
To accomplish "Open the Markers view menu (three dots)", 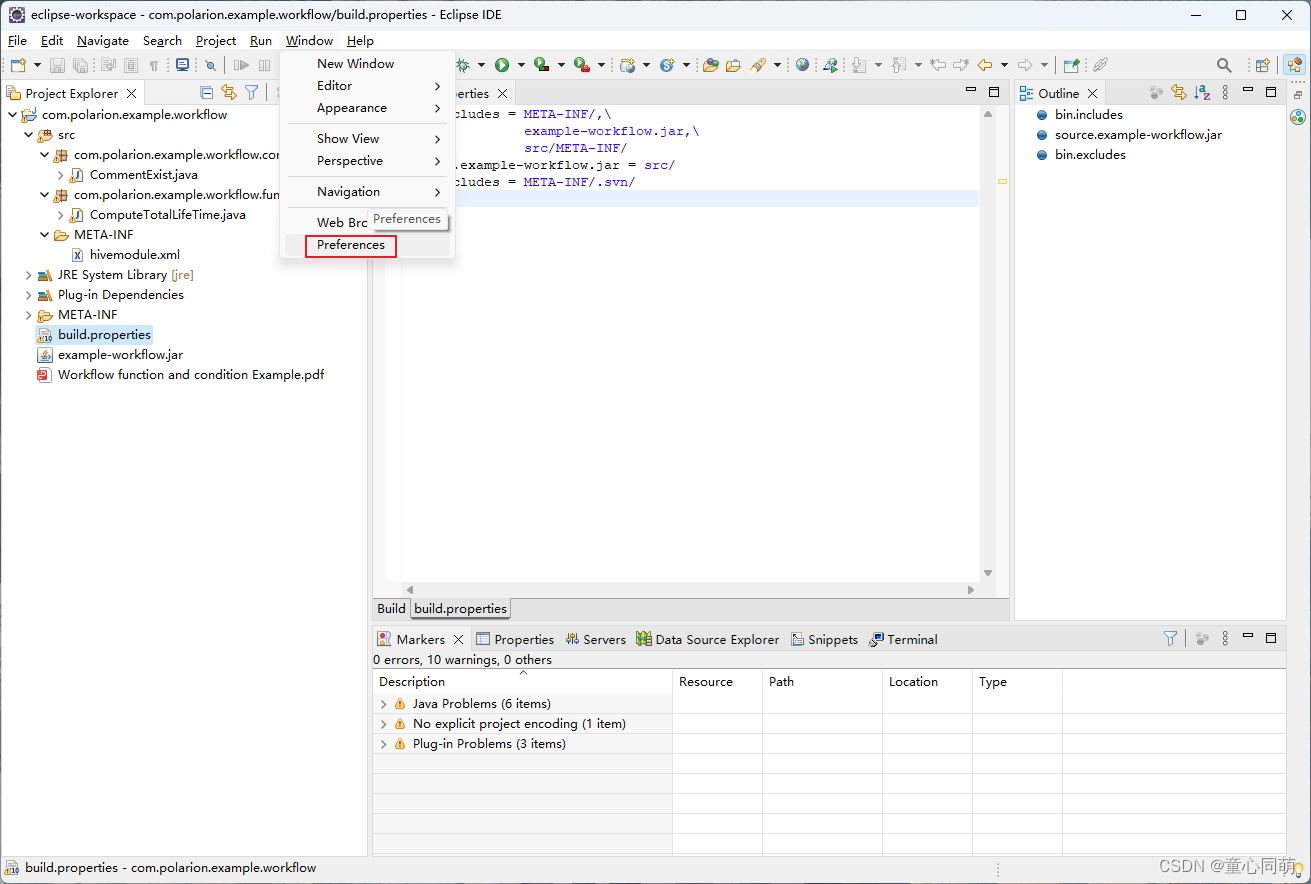I will (x=1225, y=638).
